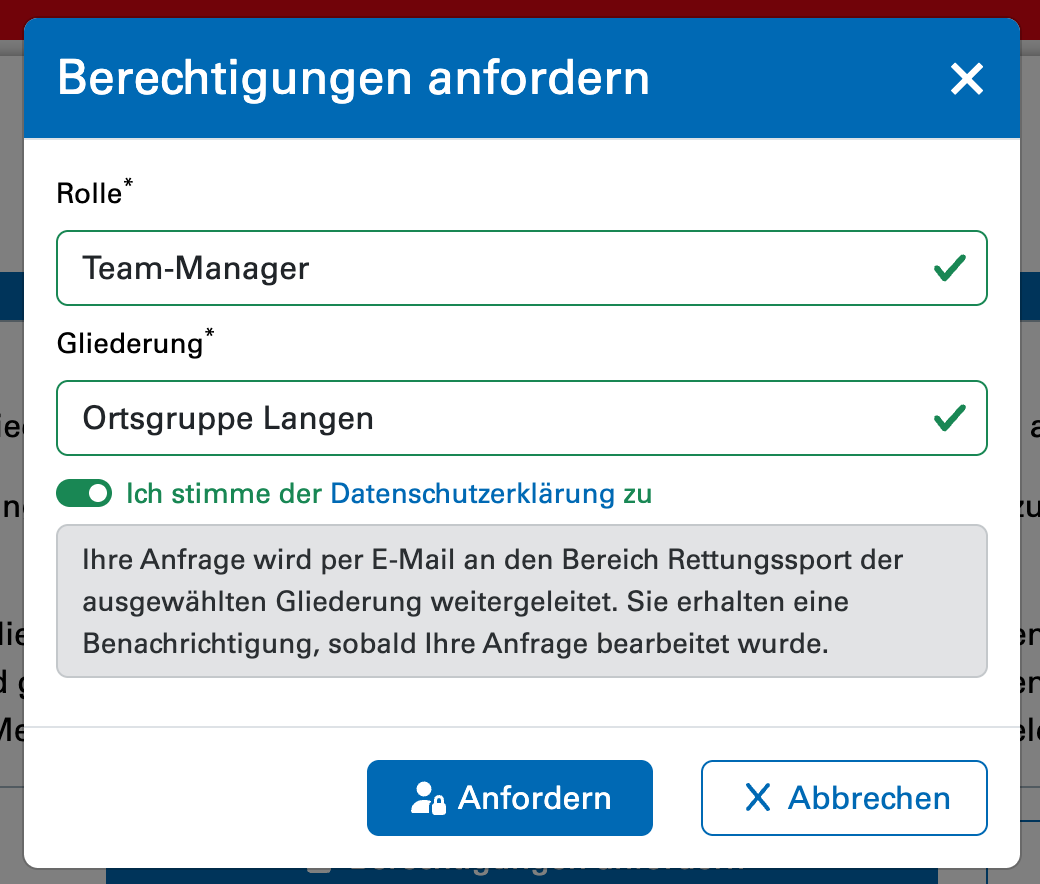Click the required asterisk beside the Gliederung label
The height and width of the screenshot is (884, 1040).
[209, 336]
